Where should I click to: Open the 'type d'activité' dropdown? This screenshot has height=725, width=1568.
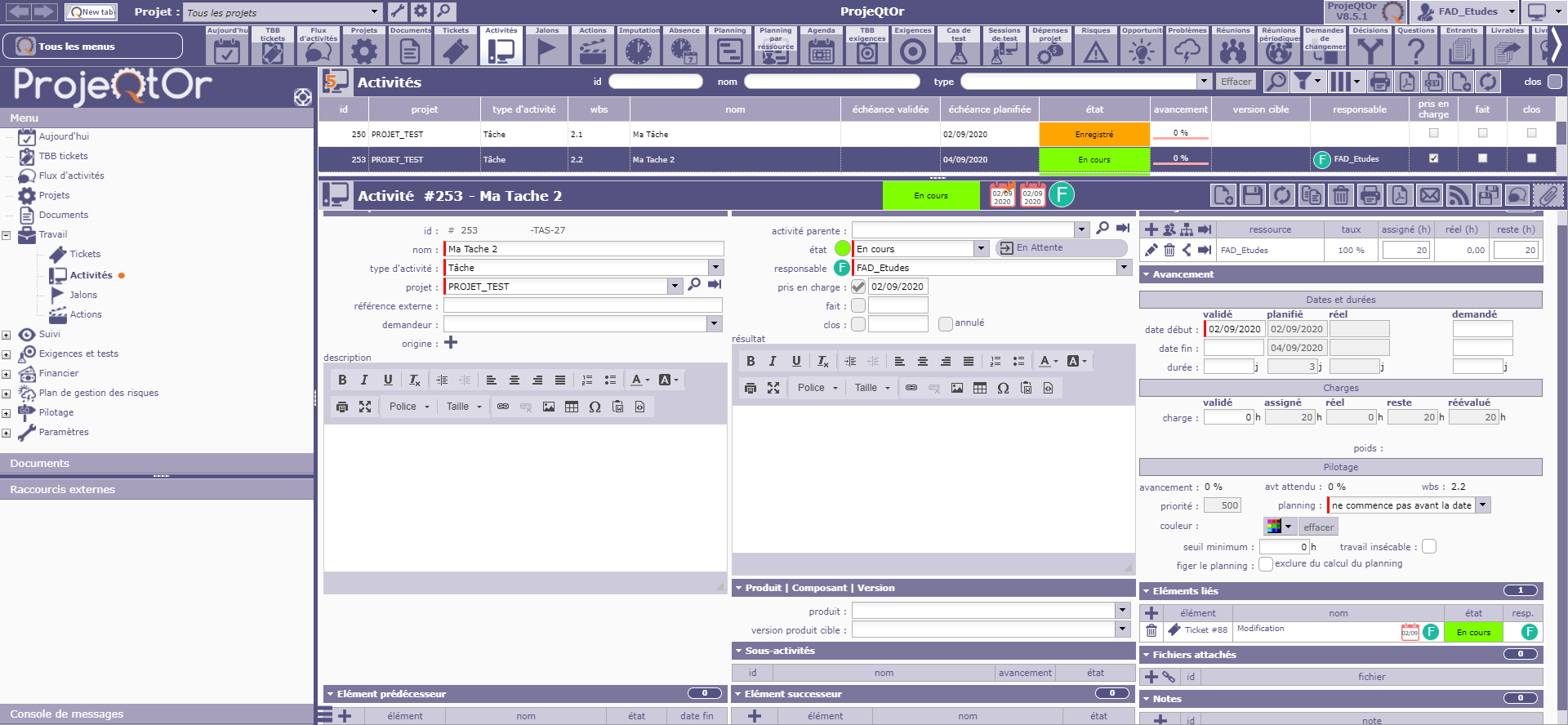click(x=716, y=268)
